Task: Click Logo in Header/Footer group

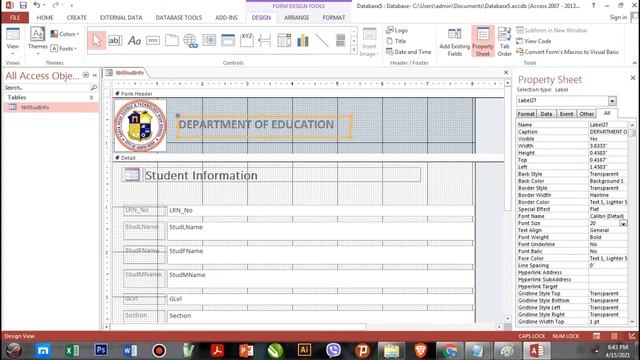Action: tap(397, 30)
